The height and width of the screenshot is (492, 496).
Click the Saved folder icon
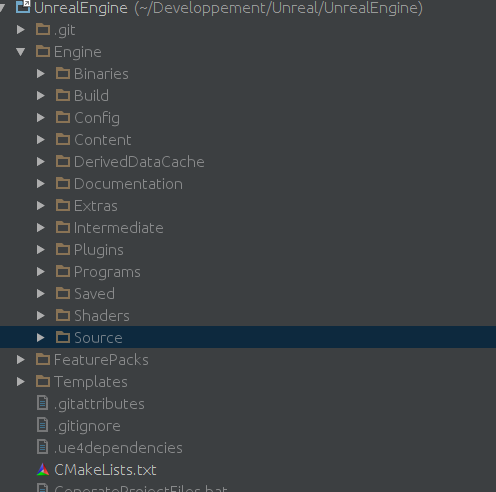(63, 293)
